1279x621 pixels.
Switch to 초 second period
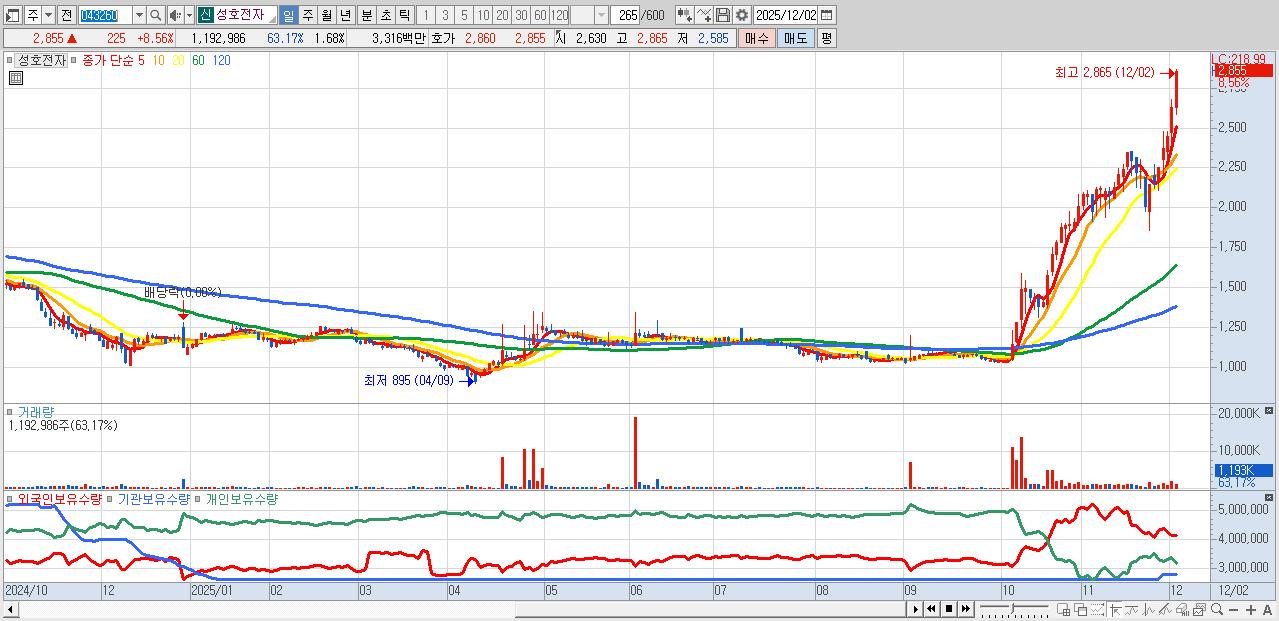tap(386, 15)
